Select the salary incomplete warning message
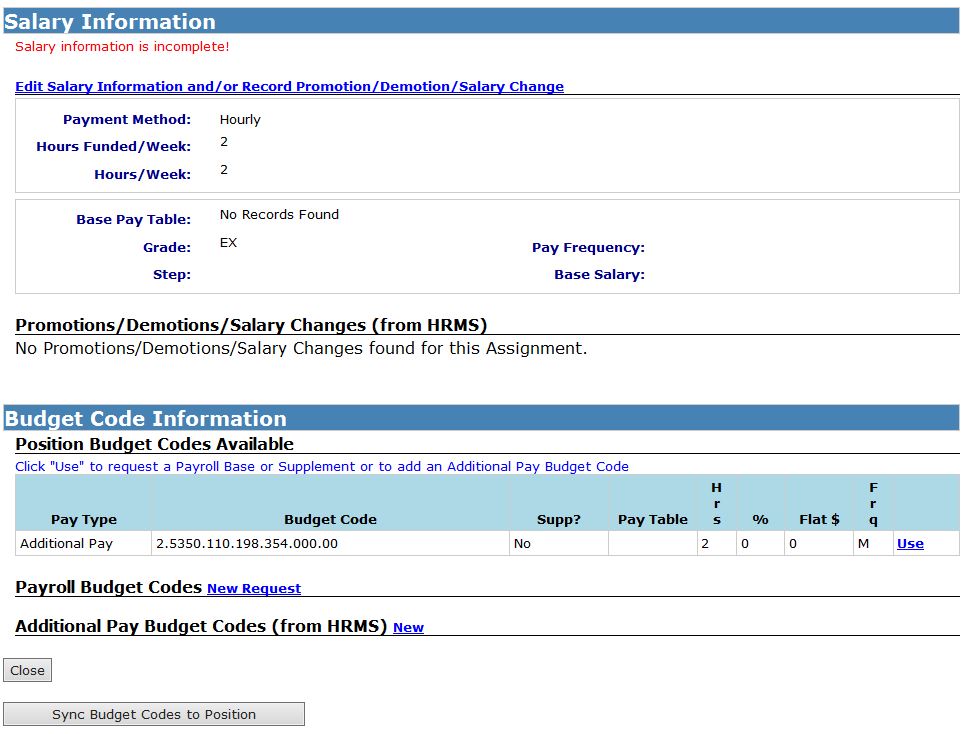Image resolution: width=966 pixels, height=734 pixels. click(122, 46)
